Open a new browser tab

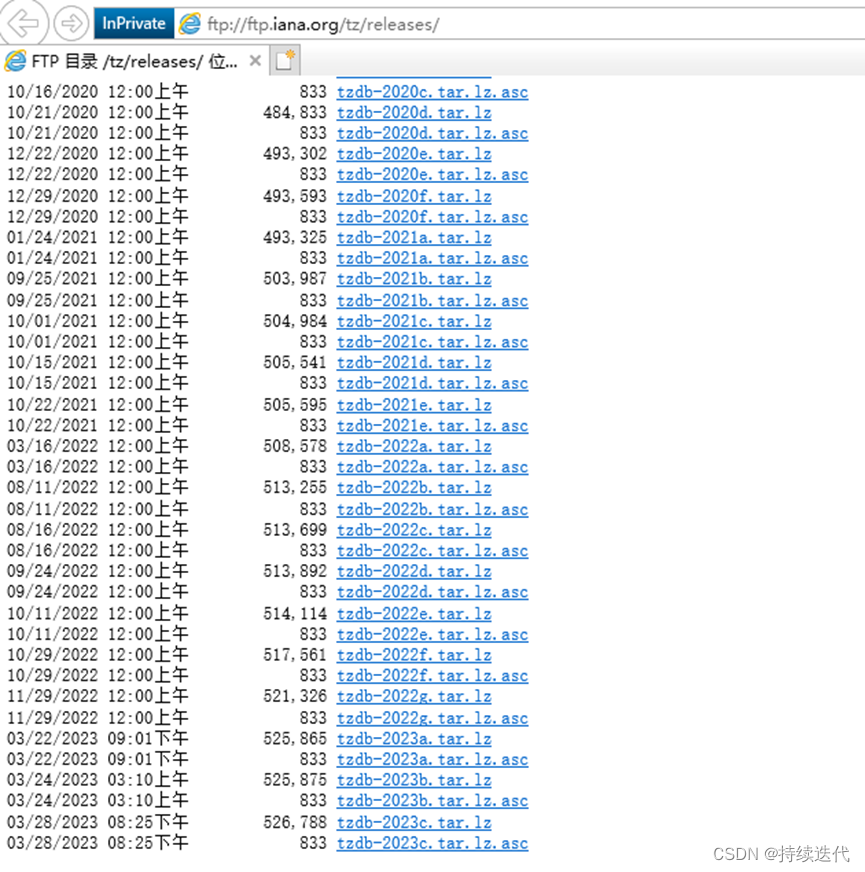(x=283, y=60)
